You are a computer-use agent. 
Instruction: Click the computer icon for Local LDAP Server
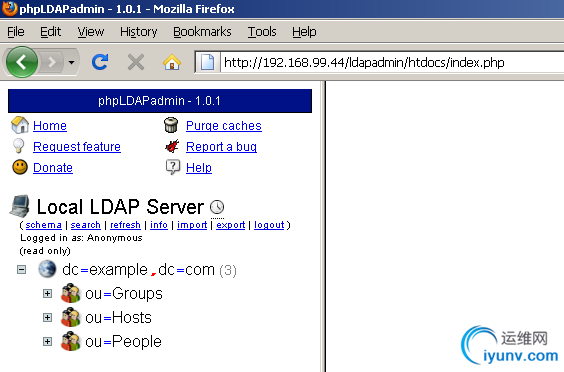pyautogui.click(x=20, y=206)
